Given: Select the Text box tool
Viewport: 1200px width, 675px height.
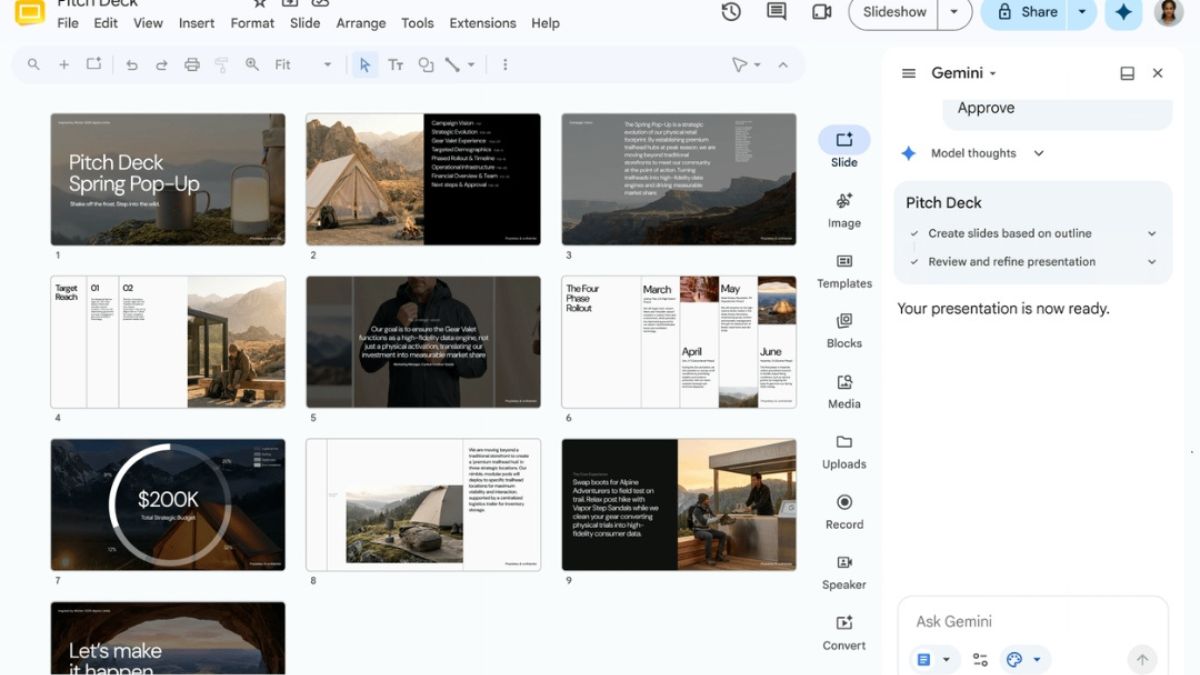Looking at the screenshot, I should pyautogui.click(x=396, y=65).
